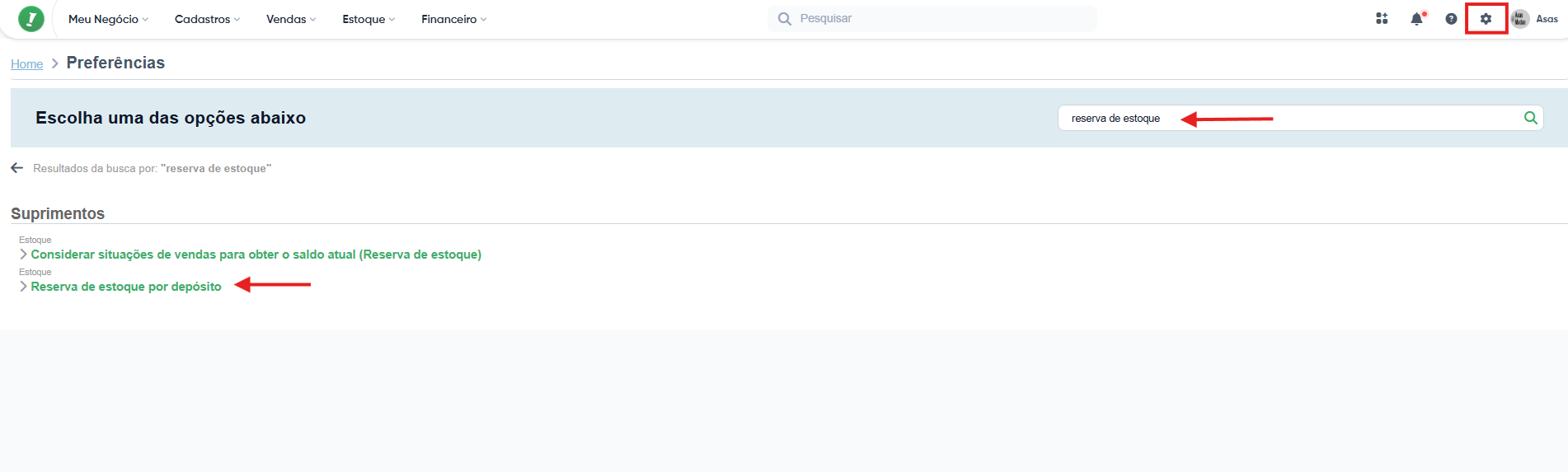Open the Vendas dropdown menu
This screenshot has width=1568, height=472.
click(290, 19)
